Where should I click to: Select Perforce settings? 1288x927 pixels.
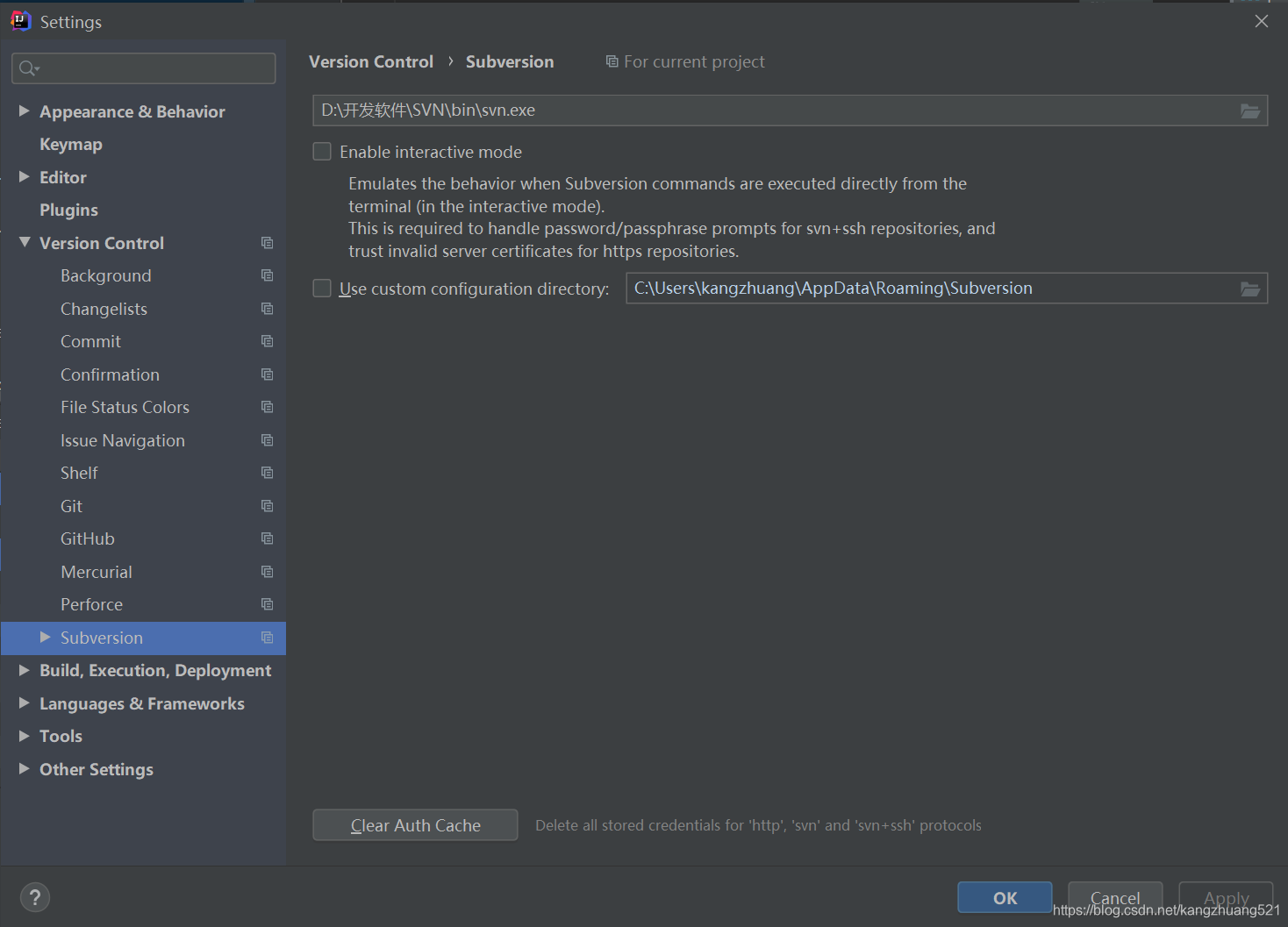tap(91, 604)
